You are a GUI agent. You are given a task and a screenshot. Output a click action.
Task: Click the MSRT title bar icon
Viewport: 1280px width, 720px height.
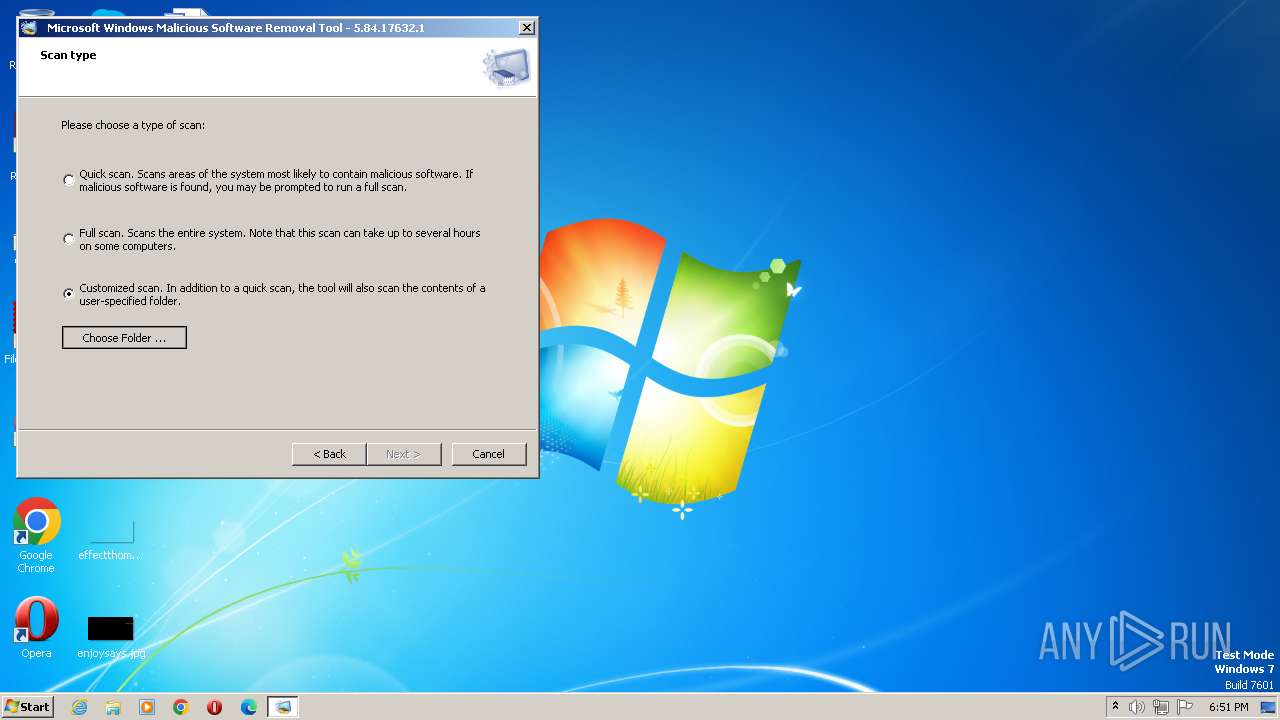29,28
